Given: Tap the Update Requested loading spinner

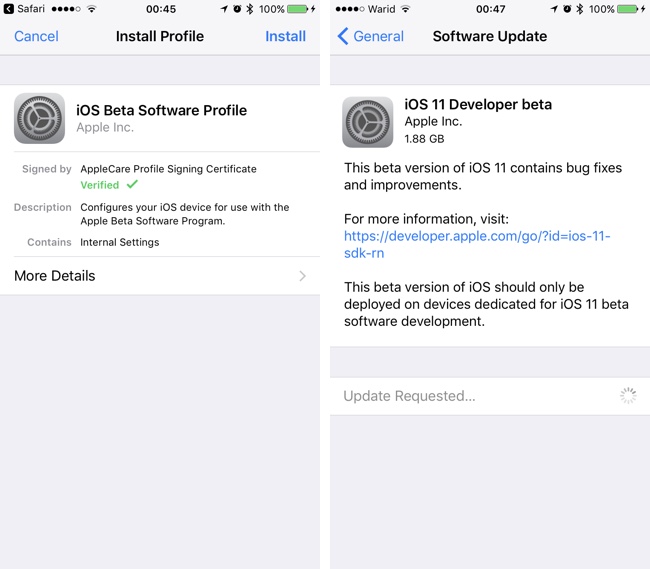Looking at the screenshot, I should tap(628, 396).
